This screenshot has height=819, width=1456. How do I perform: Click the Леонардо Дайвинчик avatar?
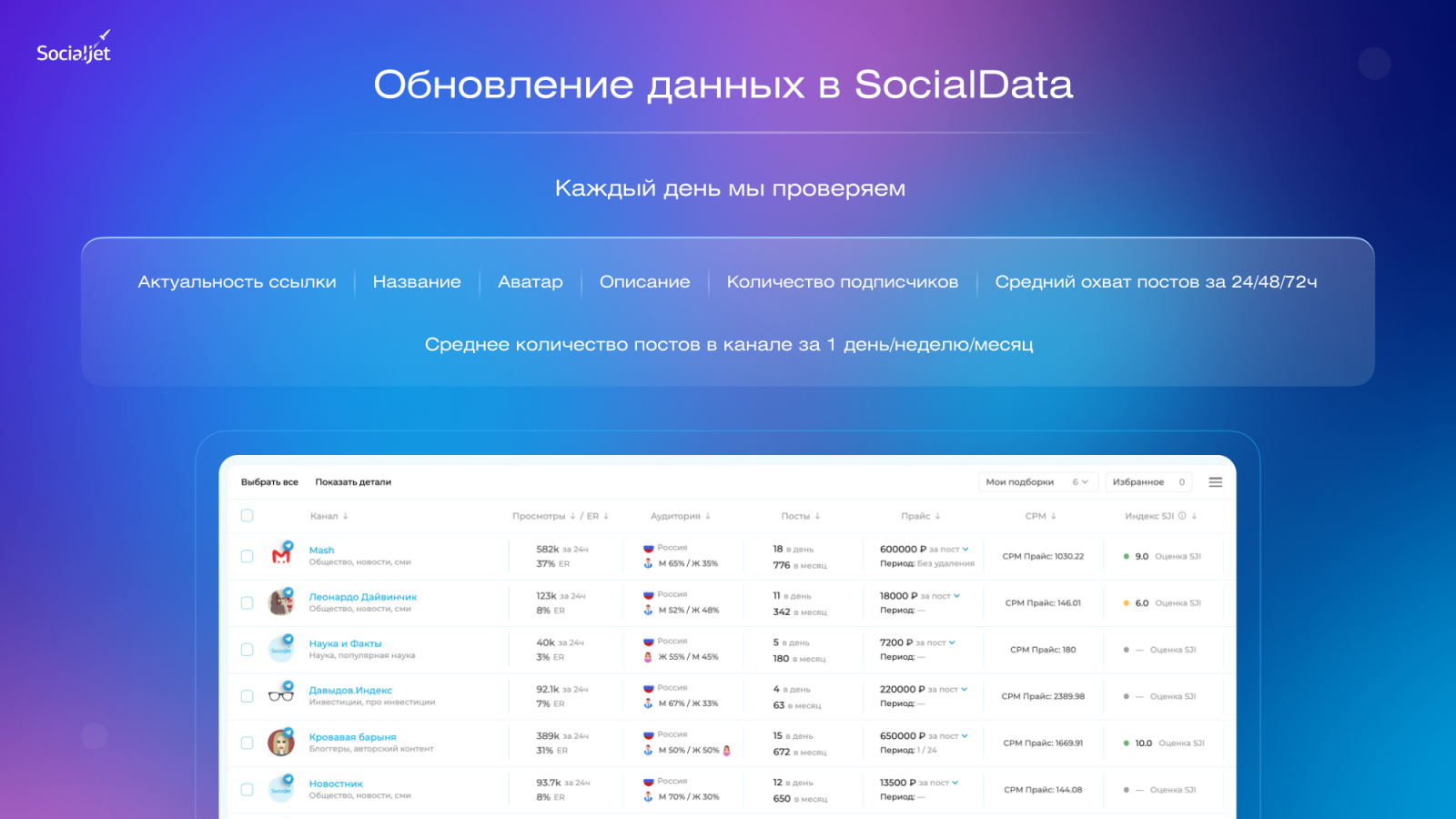[x=281, y=602]
